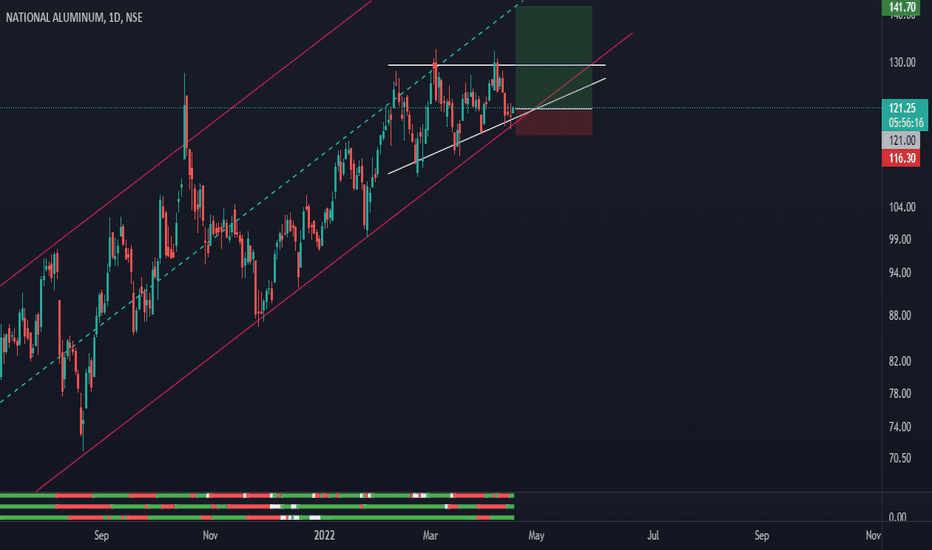932x550 pixels.
Task: Click the Nov label at the axis end
Action: [873, 535]
